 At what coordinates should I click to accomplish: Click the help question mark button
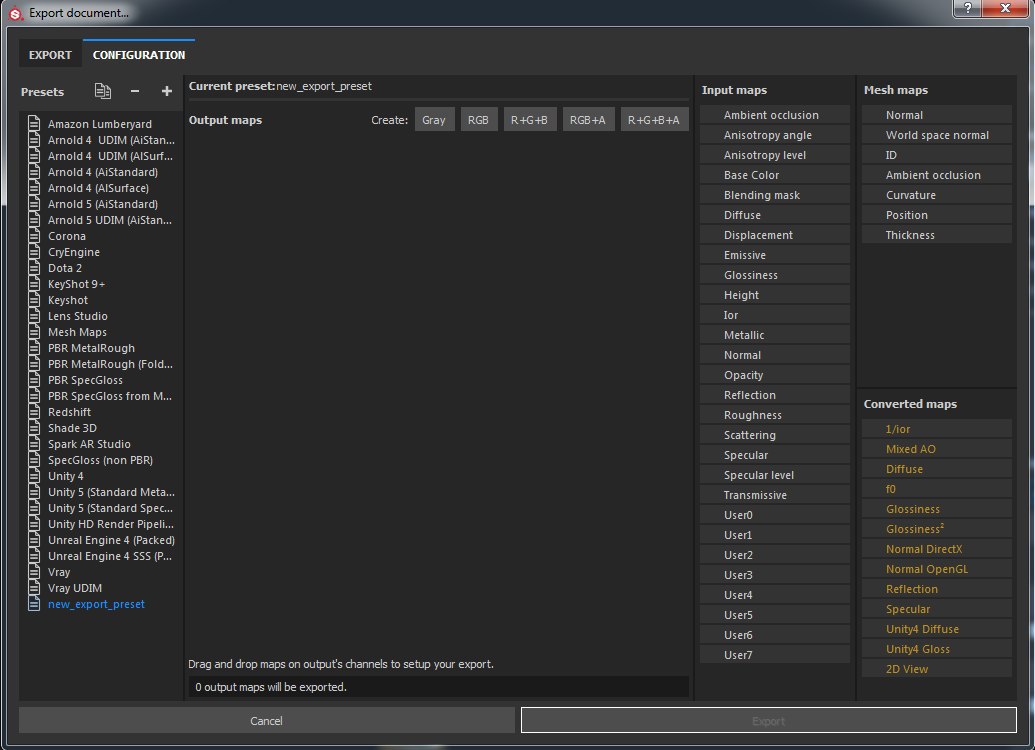[968, 8]
